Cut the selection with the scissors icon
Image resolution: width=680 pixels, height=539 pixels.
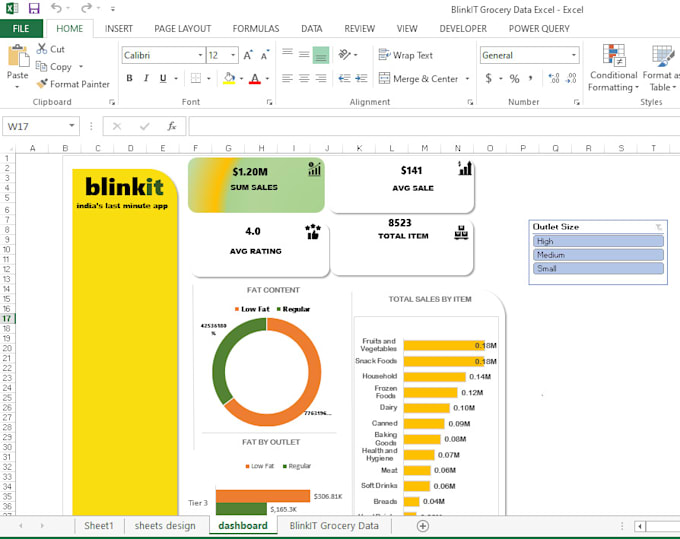tap(50, 49)
